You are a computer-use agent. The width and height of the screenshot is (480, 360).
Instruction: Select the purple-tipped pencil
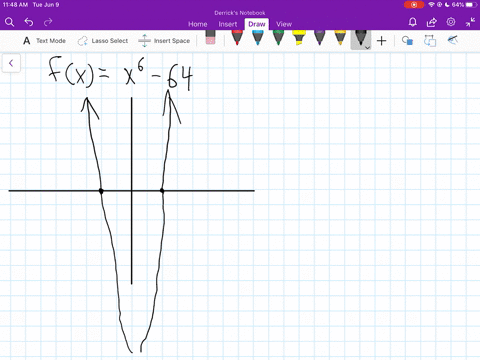(319, 37)
